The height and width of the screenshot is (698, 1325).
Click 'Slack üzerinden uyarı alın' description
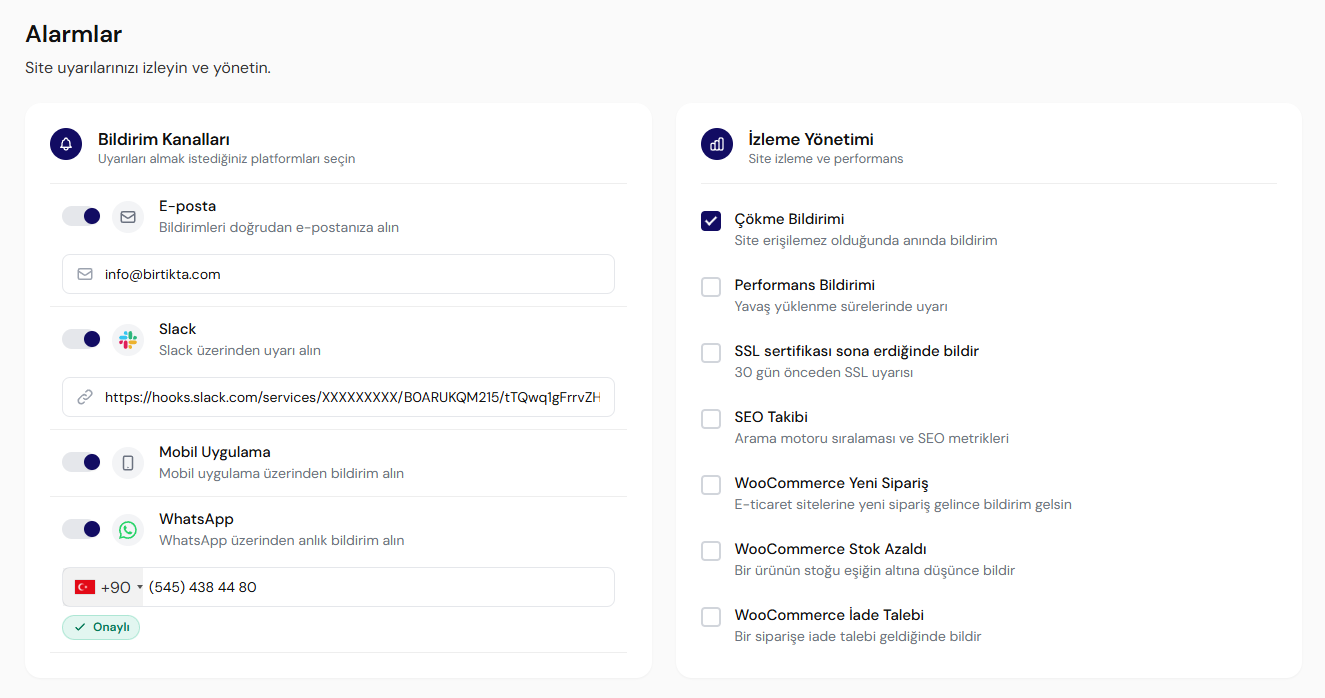pyautogui.click(x=240, y=351)
